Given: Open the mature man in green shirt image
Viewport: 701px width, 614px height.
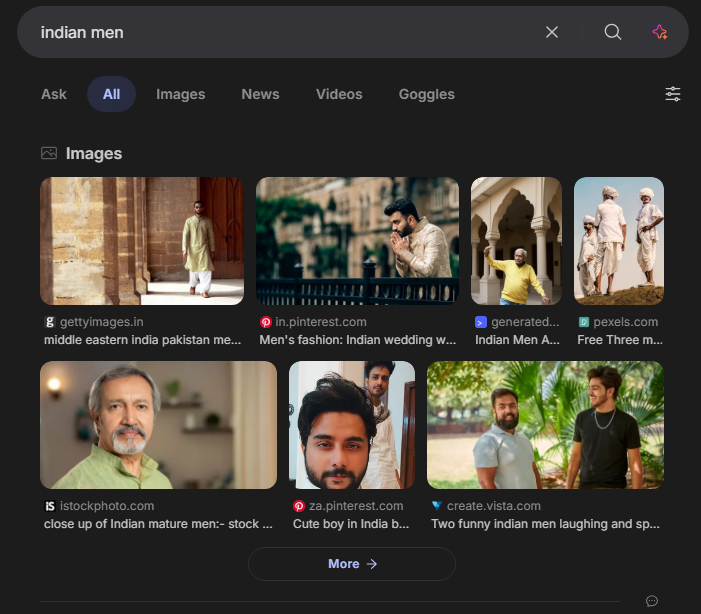Looking at the screenshot, I should 158,425.
